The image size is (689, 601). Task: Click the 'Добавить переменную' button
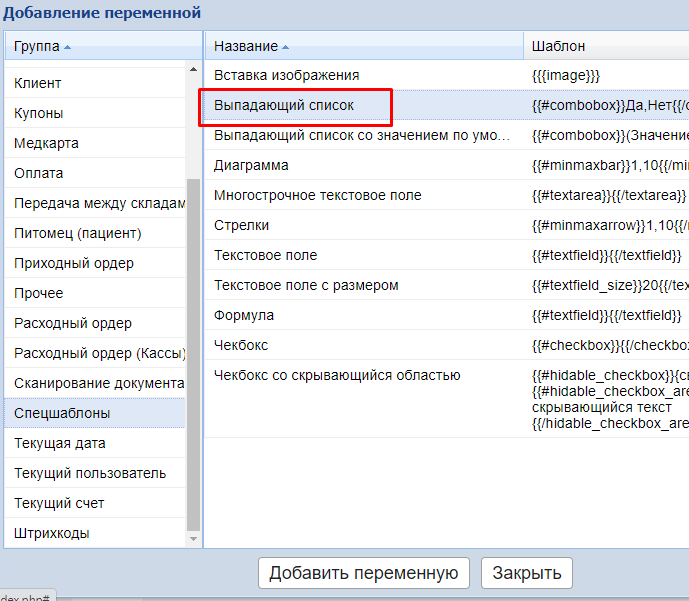point(363,573)
